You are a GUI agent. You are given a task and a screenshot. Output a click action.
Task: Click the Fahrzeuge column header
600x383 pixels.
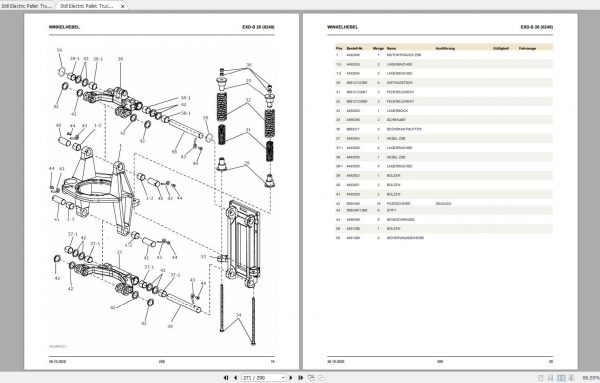tap(527, 49)
